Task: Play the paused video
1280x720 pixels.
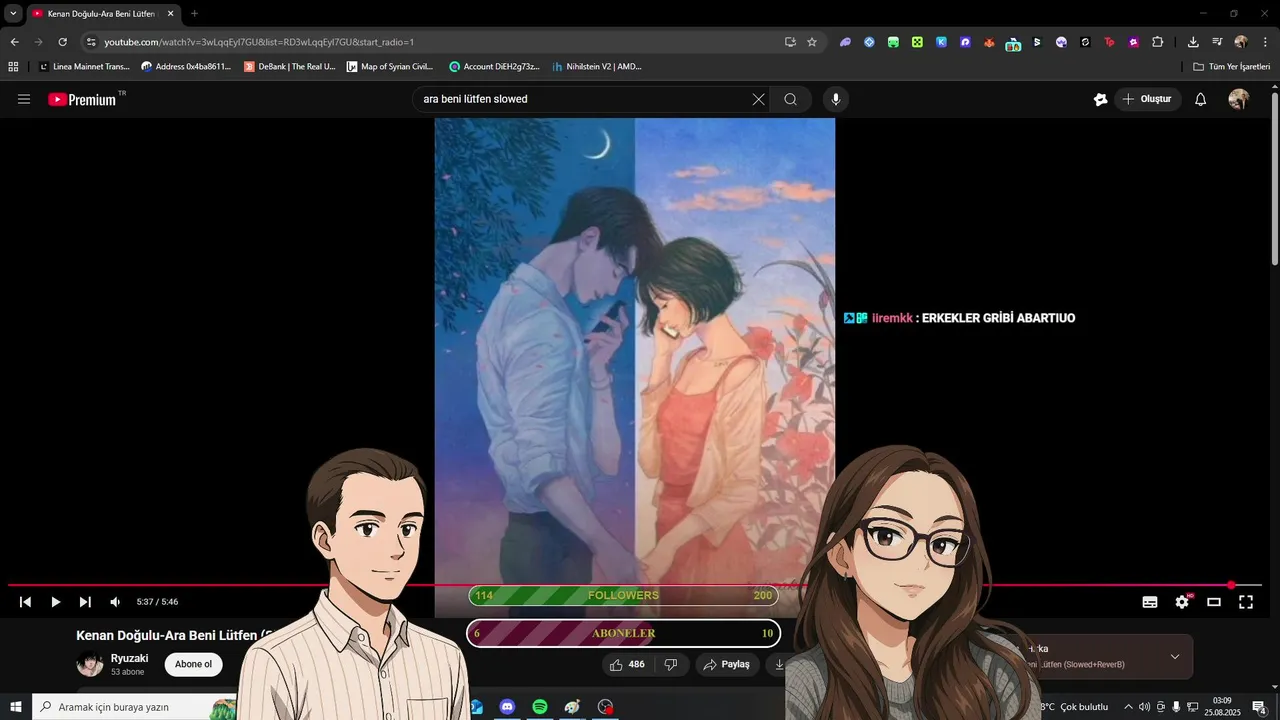Action: 56,602
